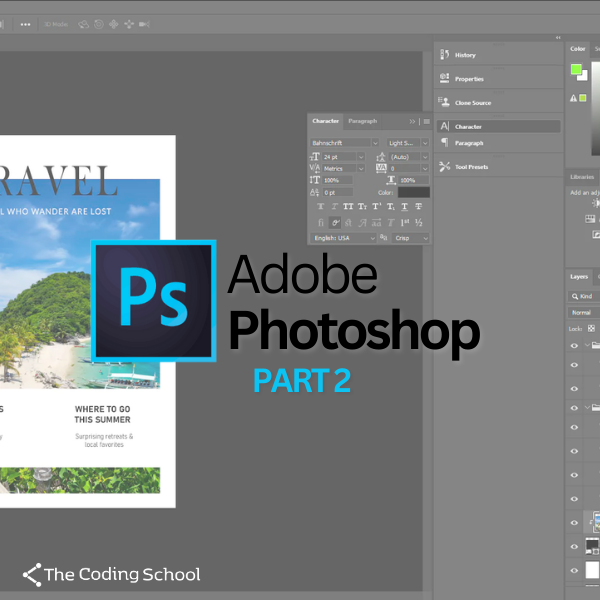Click the Paragraph pilcrow icon in dock
The image size is (600, 600).
445,143
